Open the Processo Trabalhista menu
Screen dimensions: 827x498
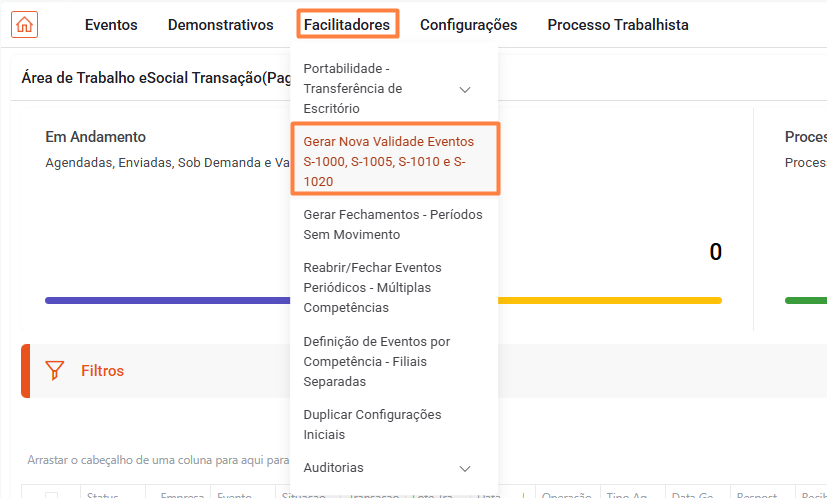click(618, 25)
